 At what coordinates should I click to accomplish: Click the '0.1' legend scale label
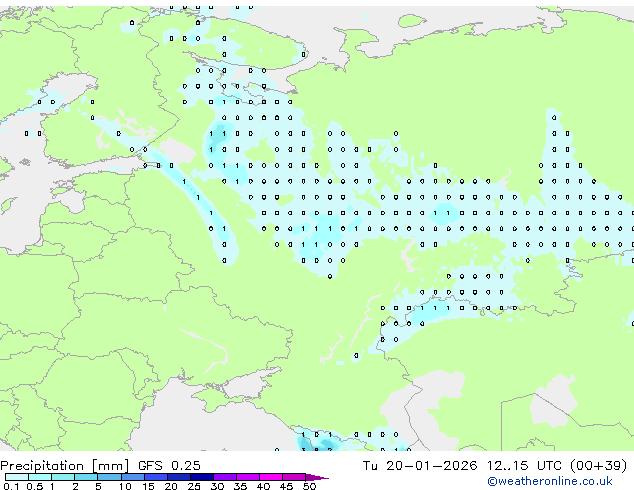[11, 486]
